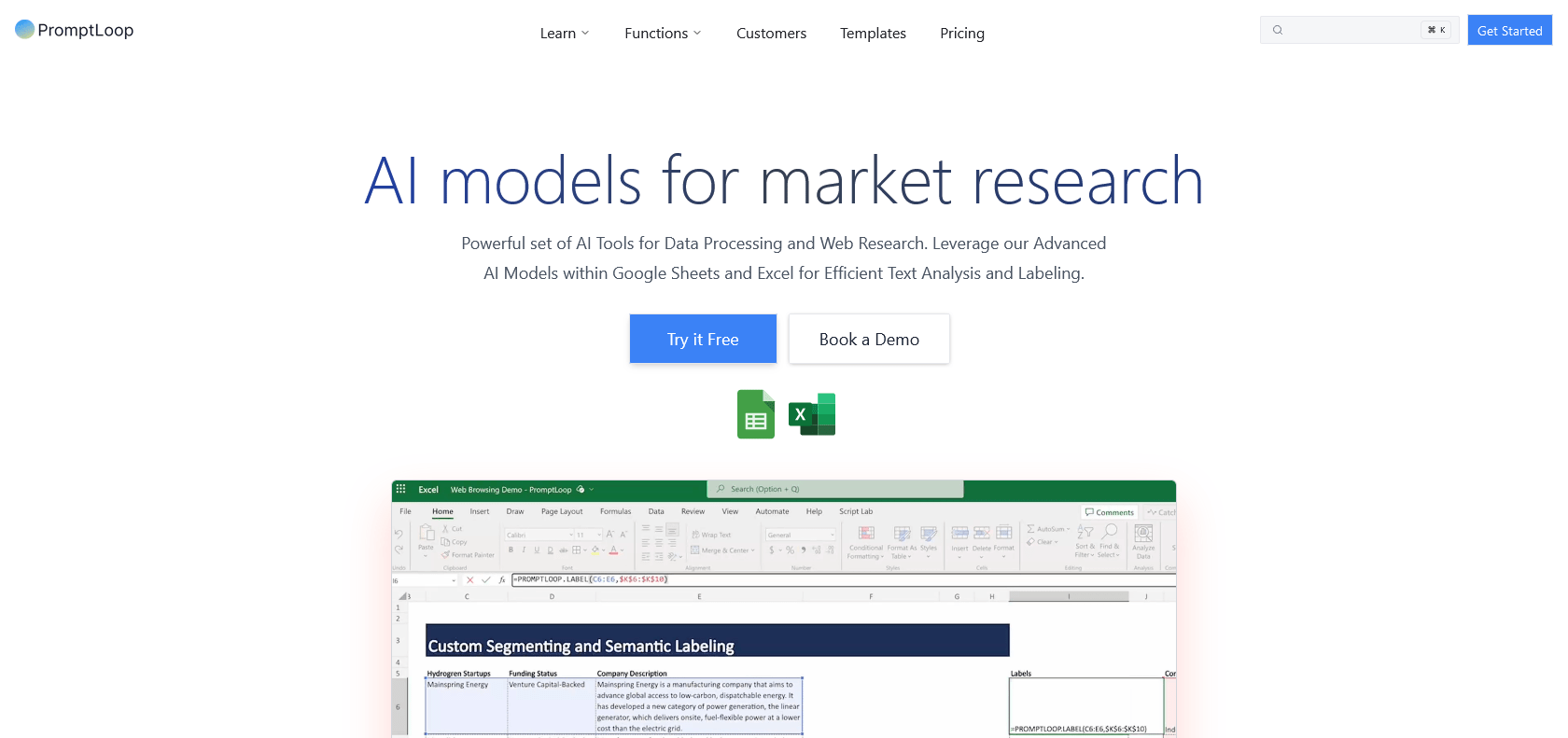Expand the Functions menu
Image resolution: width=1568 pixels, height=738 pixels.
click(663, 34)
